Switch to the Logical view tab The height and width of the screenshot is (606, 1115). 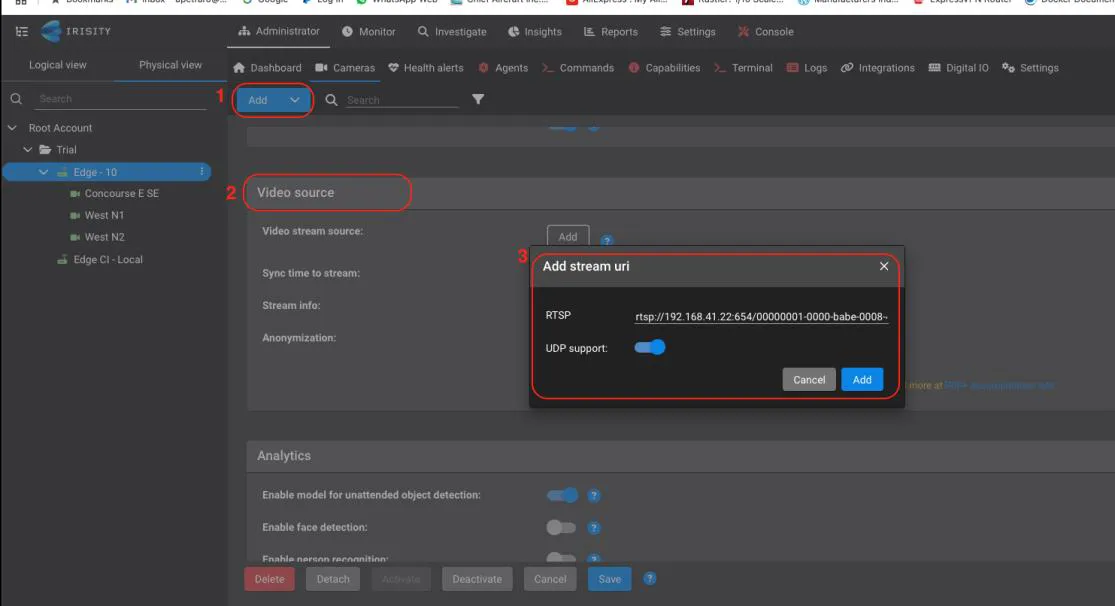58,65
